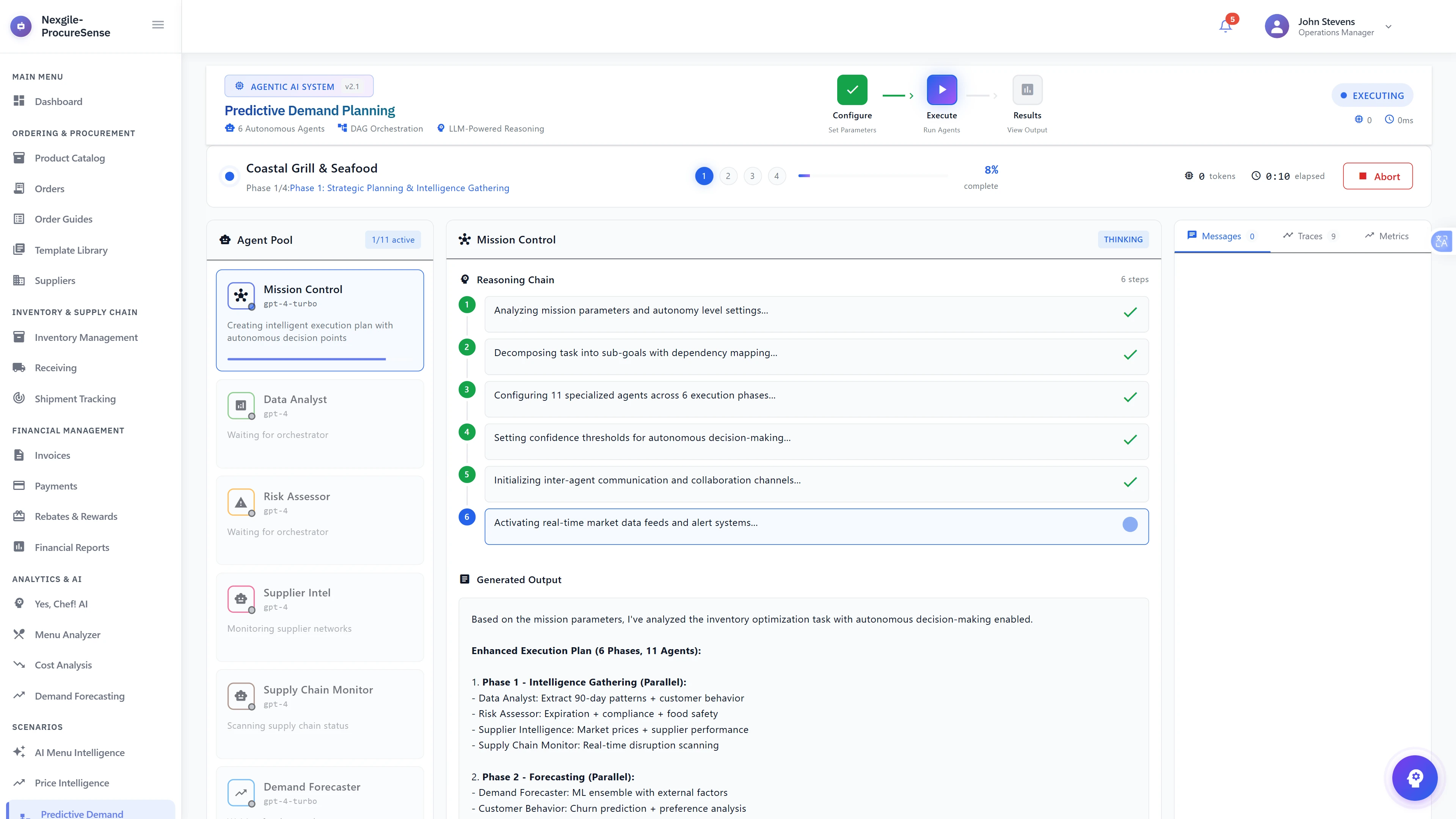Open the Results View Output icon
The width and height of the screenshot is (1456, 819).
click(1027, 89)
